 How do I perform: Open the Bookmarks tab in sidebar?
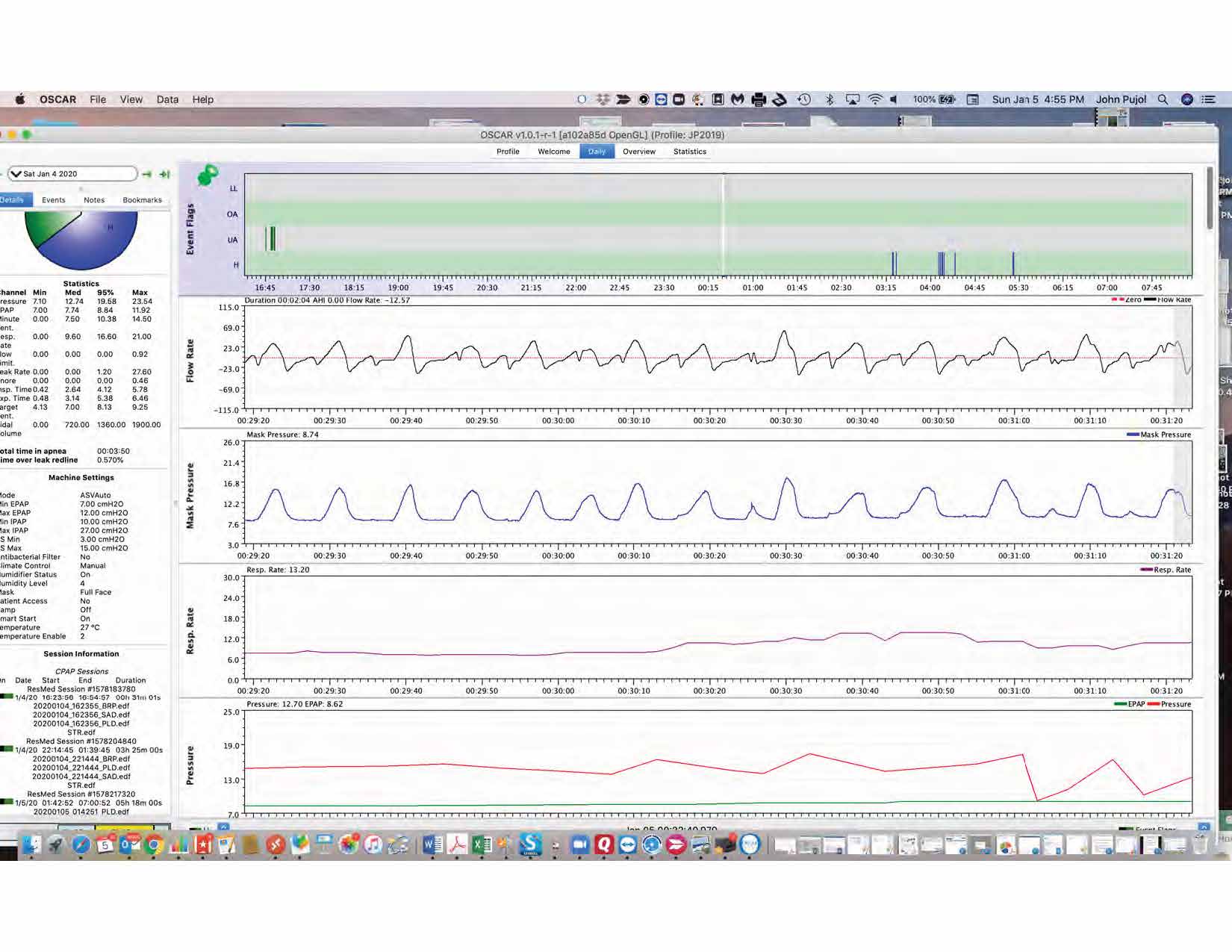(142, 200)
